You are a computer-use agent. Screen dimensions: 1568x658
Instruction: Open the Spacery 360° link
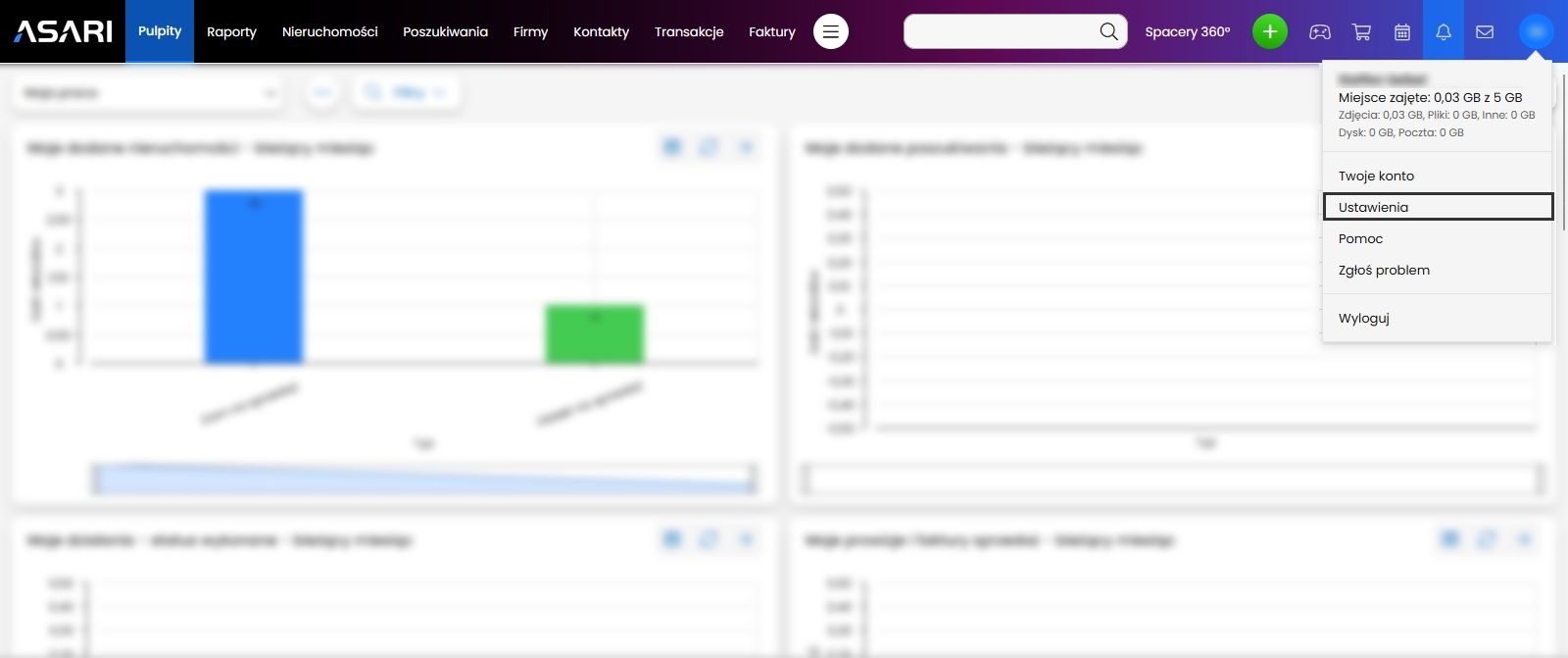point(1187,31)
